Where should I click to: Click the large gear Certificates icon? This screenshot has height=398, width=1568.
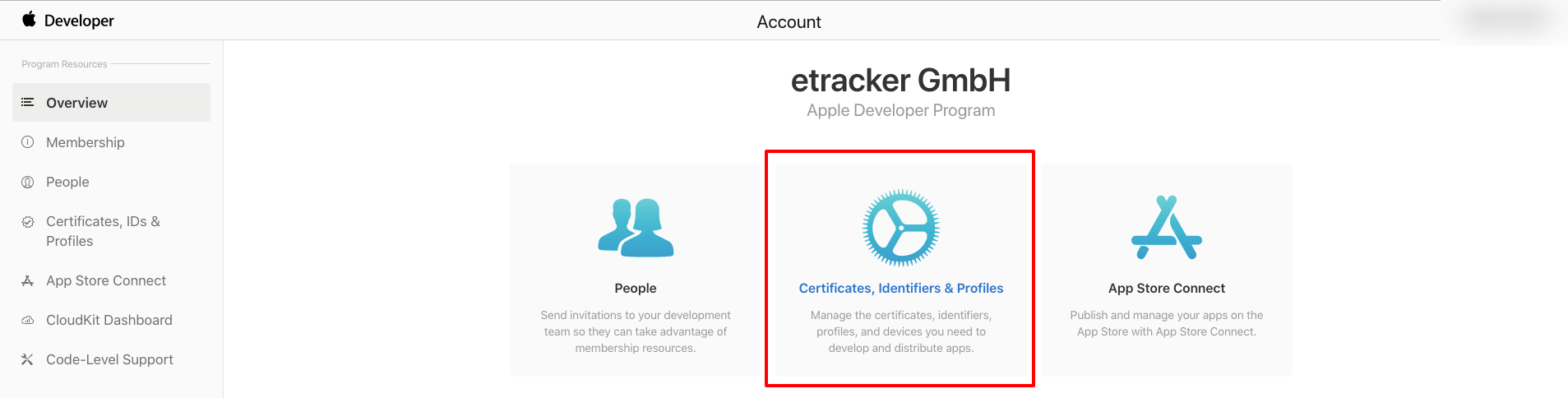coord(901,228)
